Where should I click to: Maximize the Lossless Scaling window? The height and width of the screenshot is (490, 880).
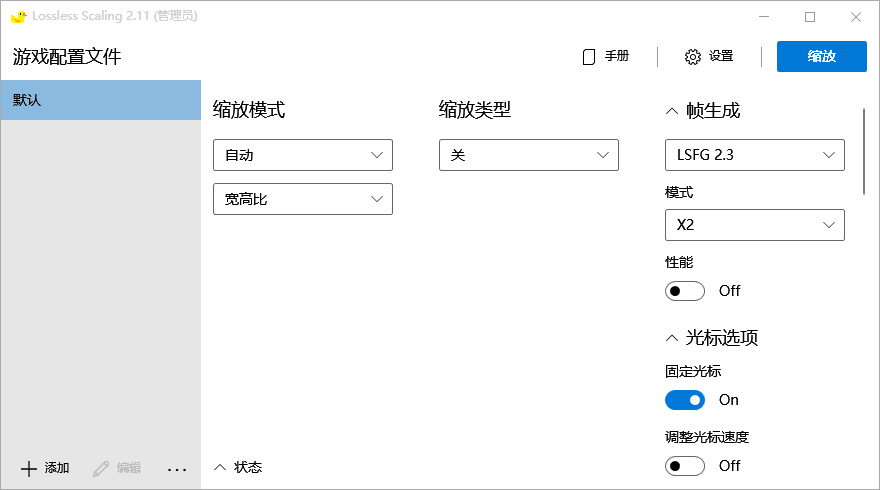coord(810,17)
